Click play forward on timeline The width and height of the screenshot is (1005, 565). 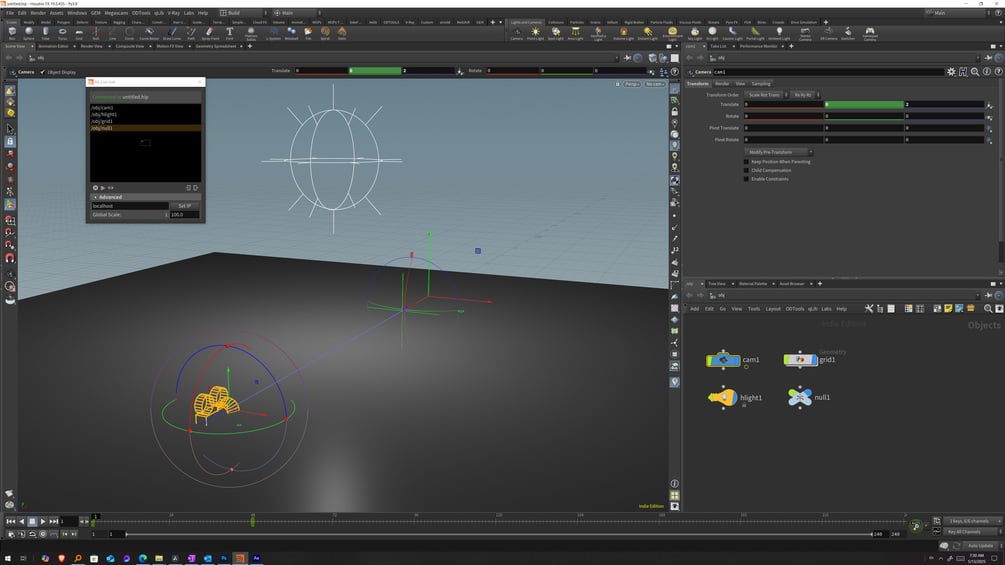click(x=43, y=521)
